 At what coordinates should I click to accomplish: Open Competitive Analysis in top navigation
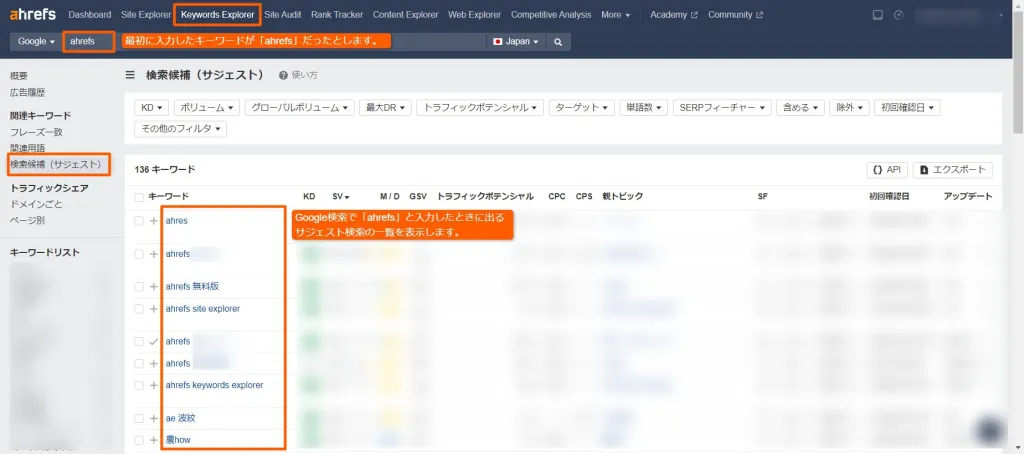point(551,15)
